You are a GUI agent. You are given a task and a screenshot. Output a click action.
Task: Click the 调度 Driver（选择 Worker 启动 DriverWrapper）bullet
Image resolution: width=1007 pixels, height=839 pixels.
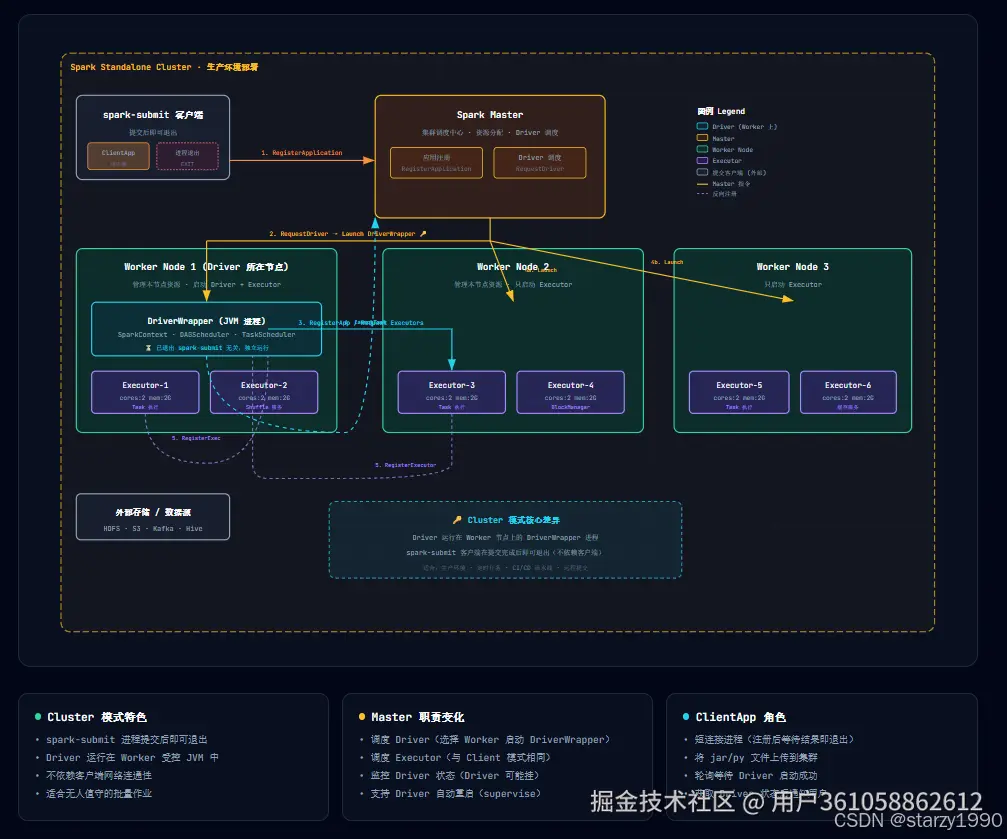pyautogui.click(x=491, y=739)
